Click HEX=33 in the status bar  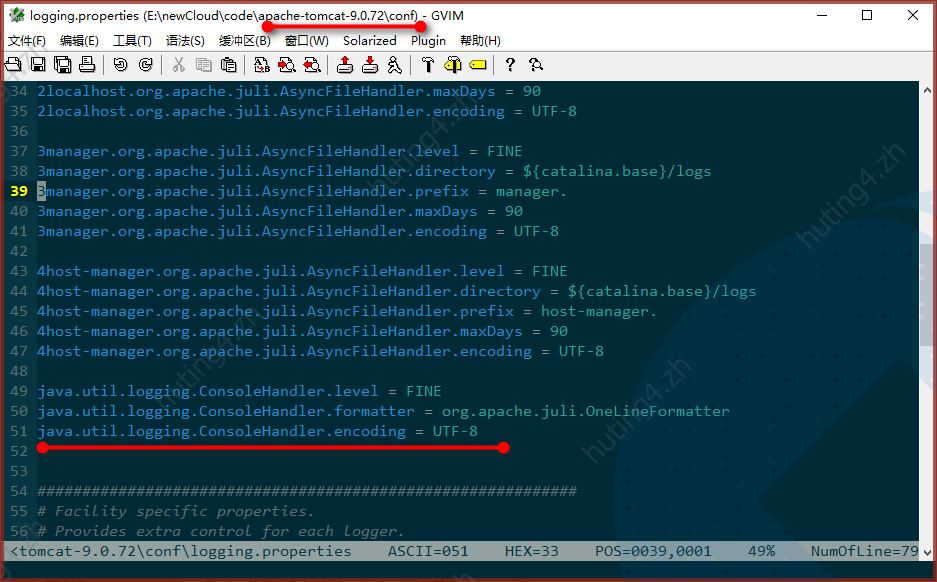pos(531,551)
